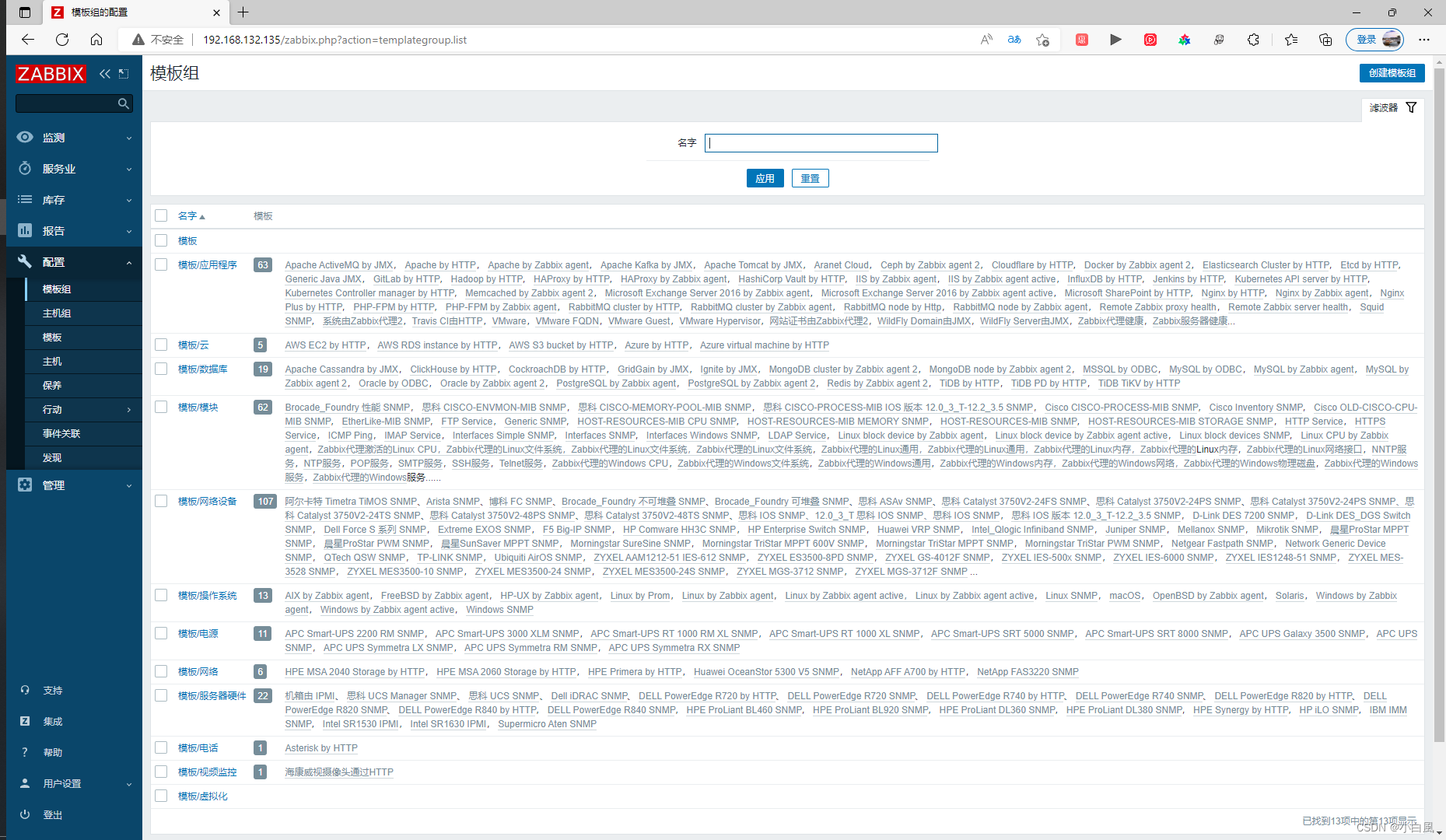This screenshot has height=840, width=1446.
Task: Check the box for 模板/操作系统 row
Action: pos(161,595)
